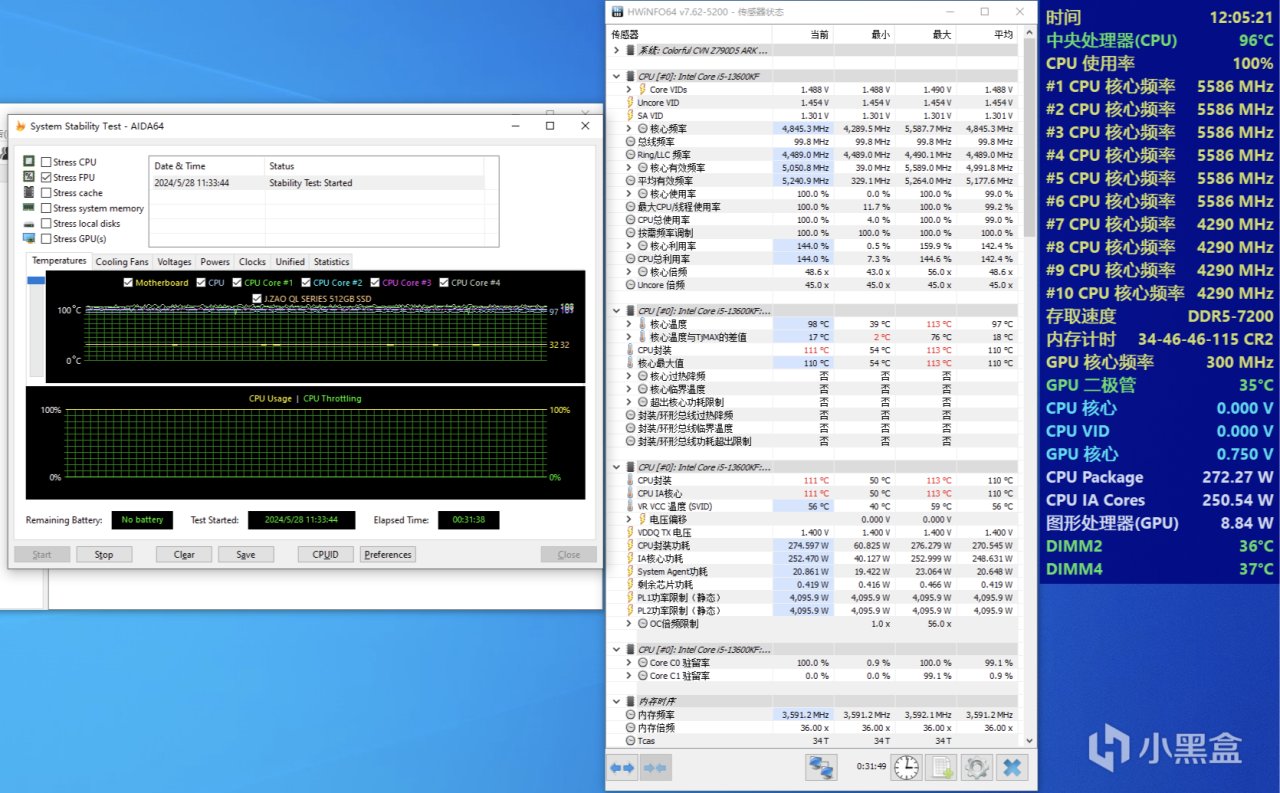The width and height of the screenshot is (1280, 793).
Task: Select the Stability Test: Started log row
Action: coord(316,183)
